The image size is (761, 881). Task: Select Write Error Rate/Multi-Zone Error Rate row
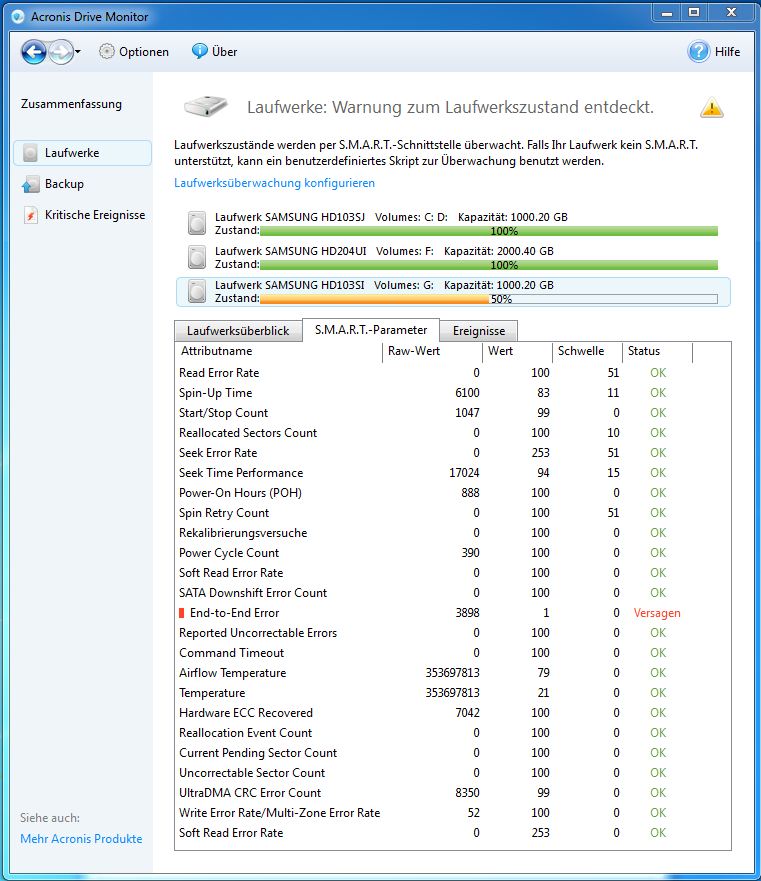(x=453, y=813)
